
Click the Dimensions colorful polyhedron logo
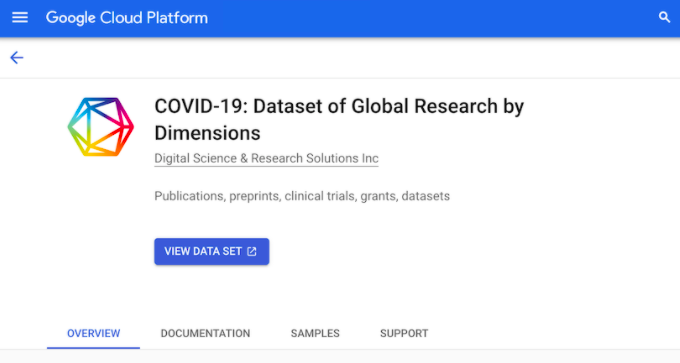(101, 127)
